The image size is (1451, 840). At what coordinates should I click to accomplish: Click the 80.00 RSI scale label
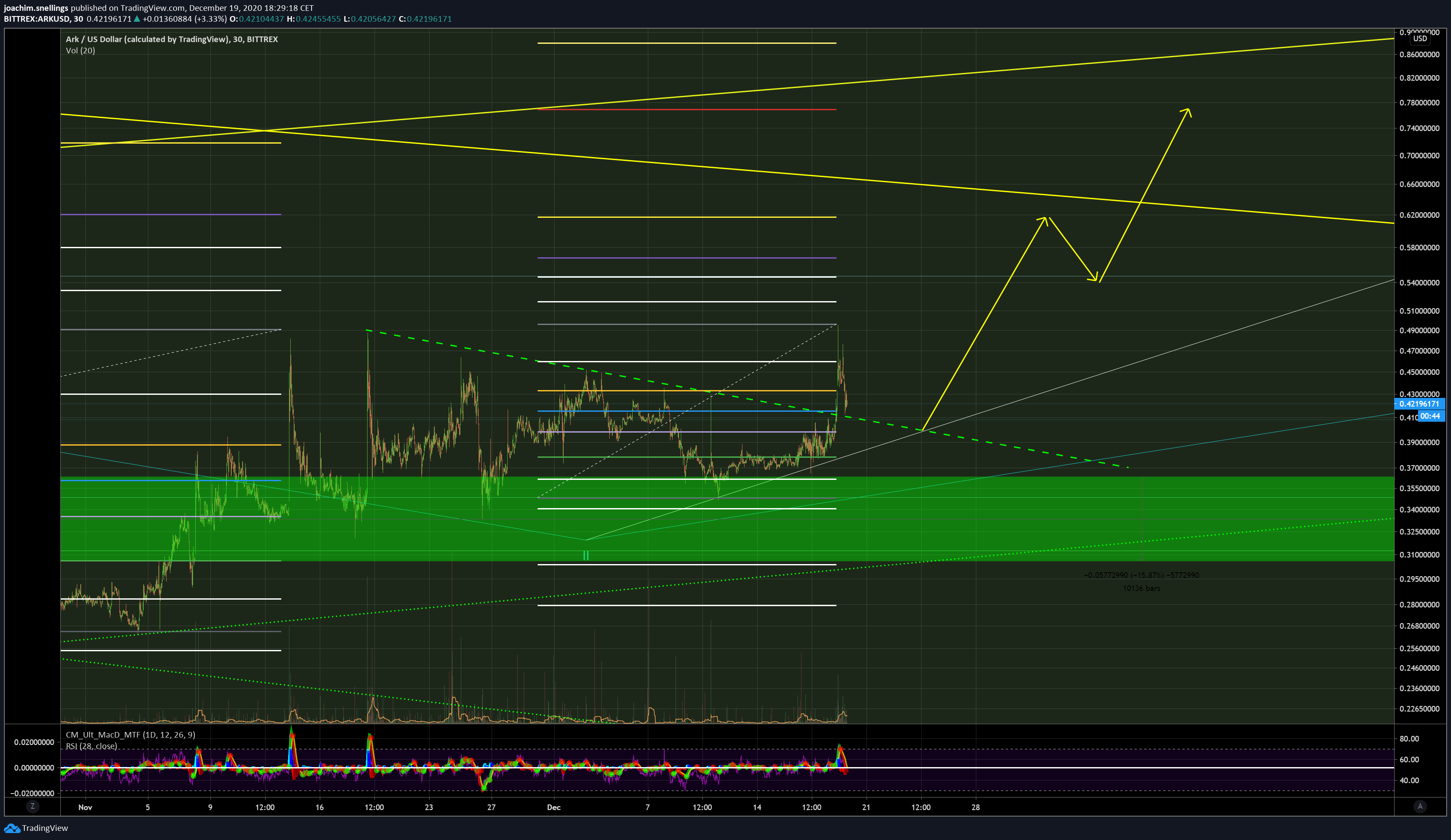[x=1409, y=738]
